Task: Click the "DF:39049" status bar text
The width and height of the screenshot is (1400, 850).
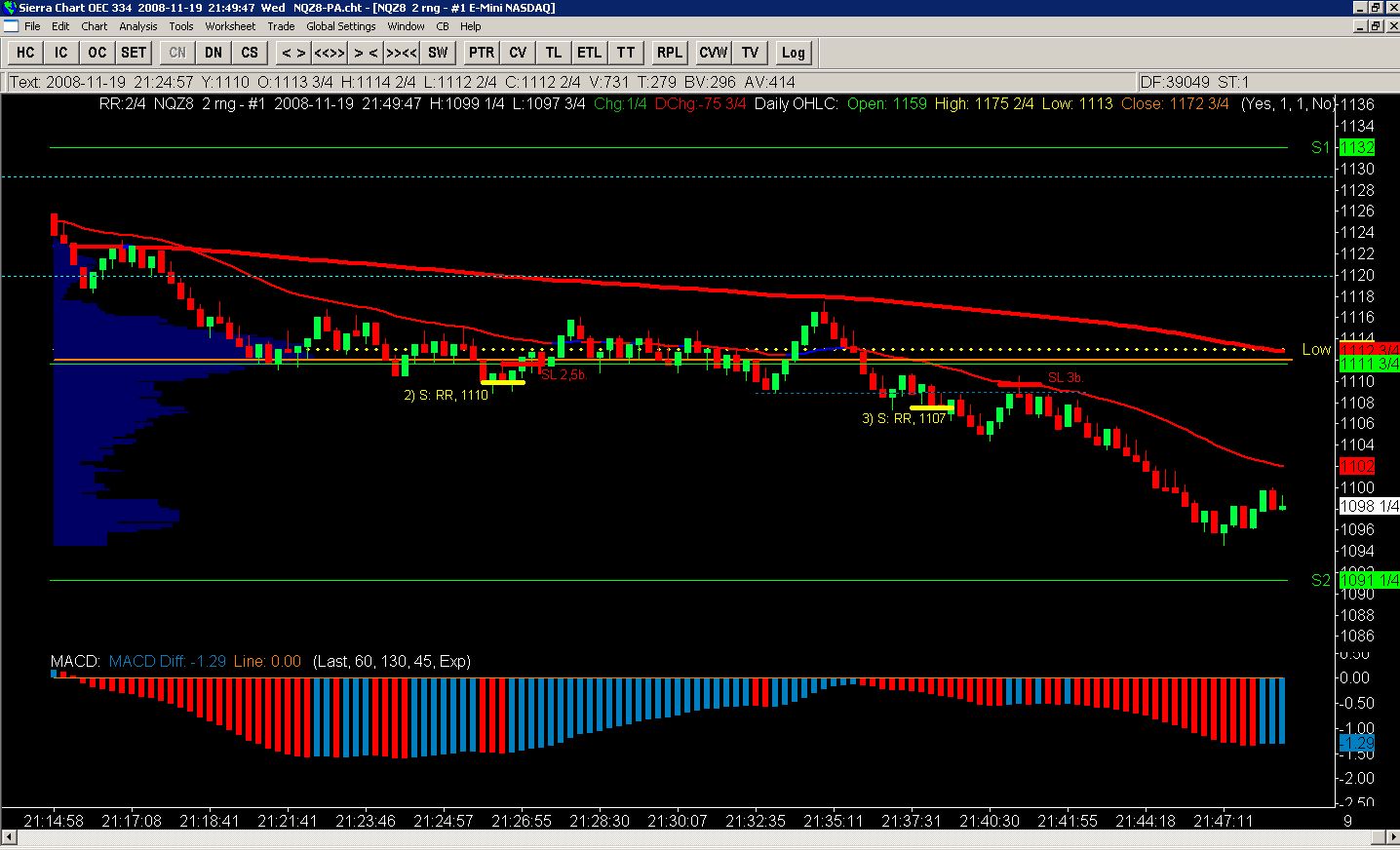Action: (x=1175, y=82)
